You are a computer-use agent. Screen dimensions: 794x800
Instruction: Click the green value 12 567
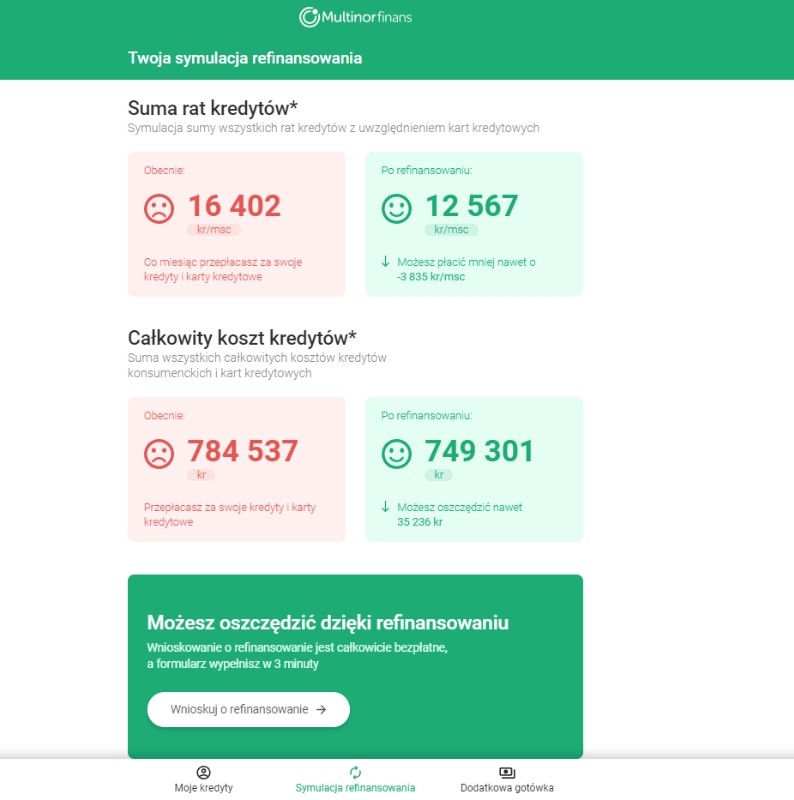pos(472,206)
